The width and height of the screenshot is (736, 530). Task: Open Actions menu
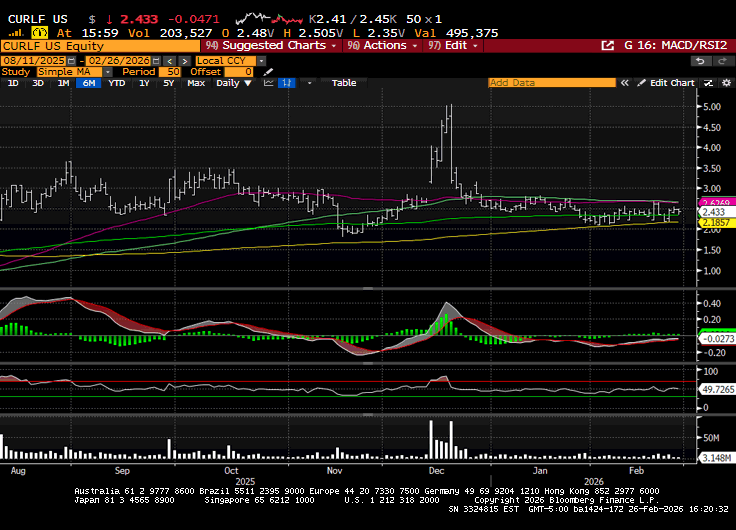coord(382,46)
